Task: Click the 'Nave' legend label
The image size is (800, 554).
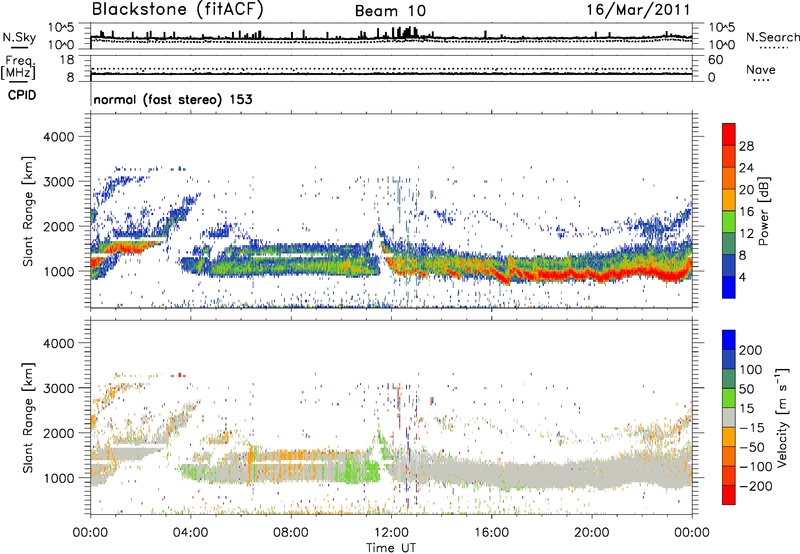Action: (x=761, y=69)
